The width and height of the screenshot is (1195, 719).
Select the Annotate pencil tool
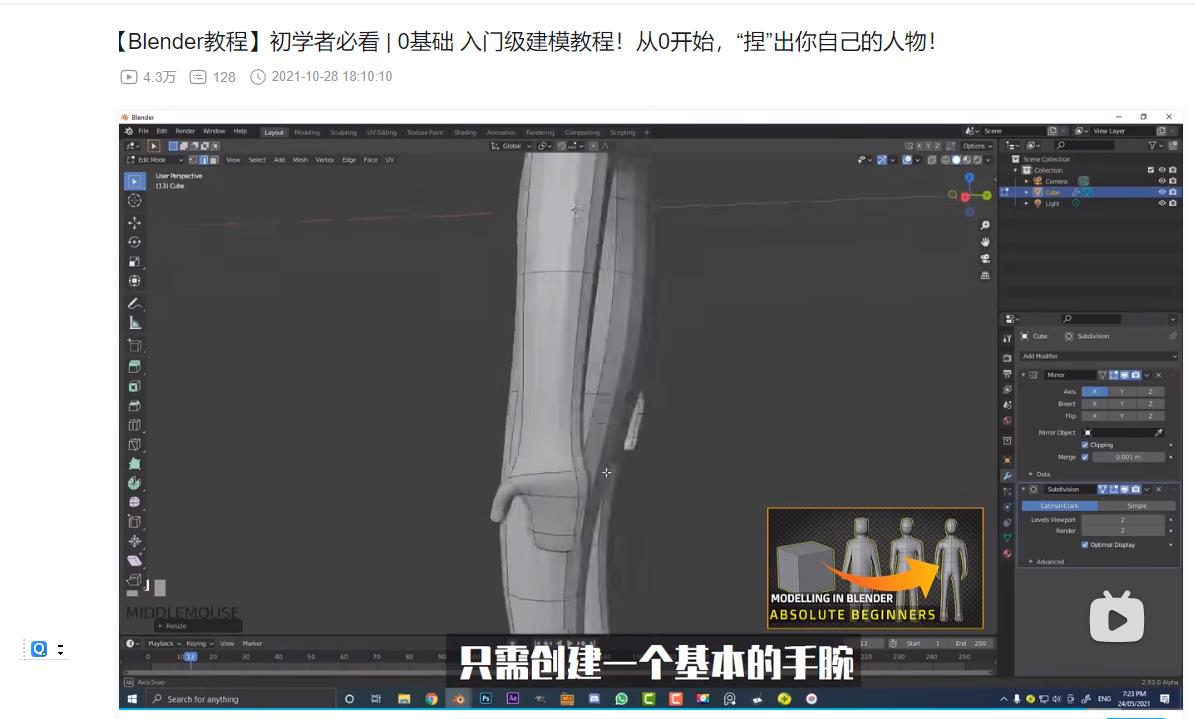click(x=134, y=303)
